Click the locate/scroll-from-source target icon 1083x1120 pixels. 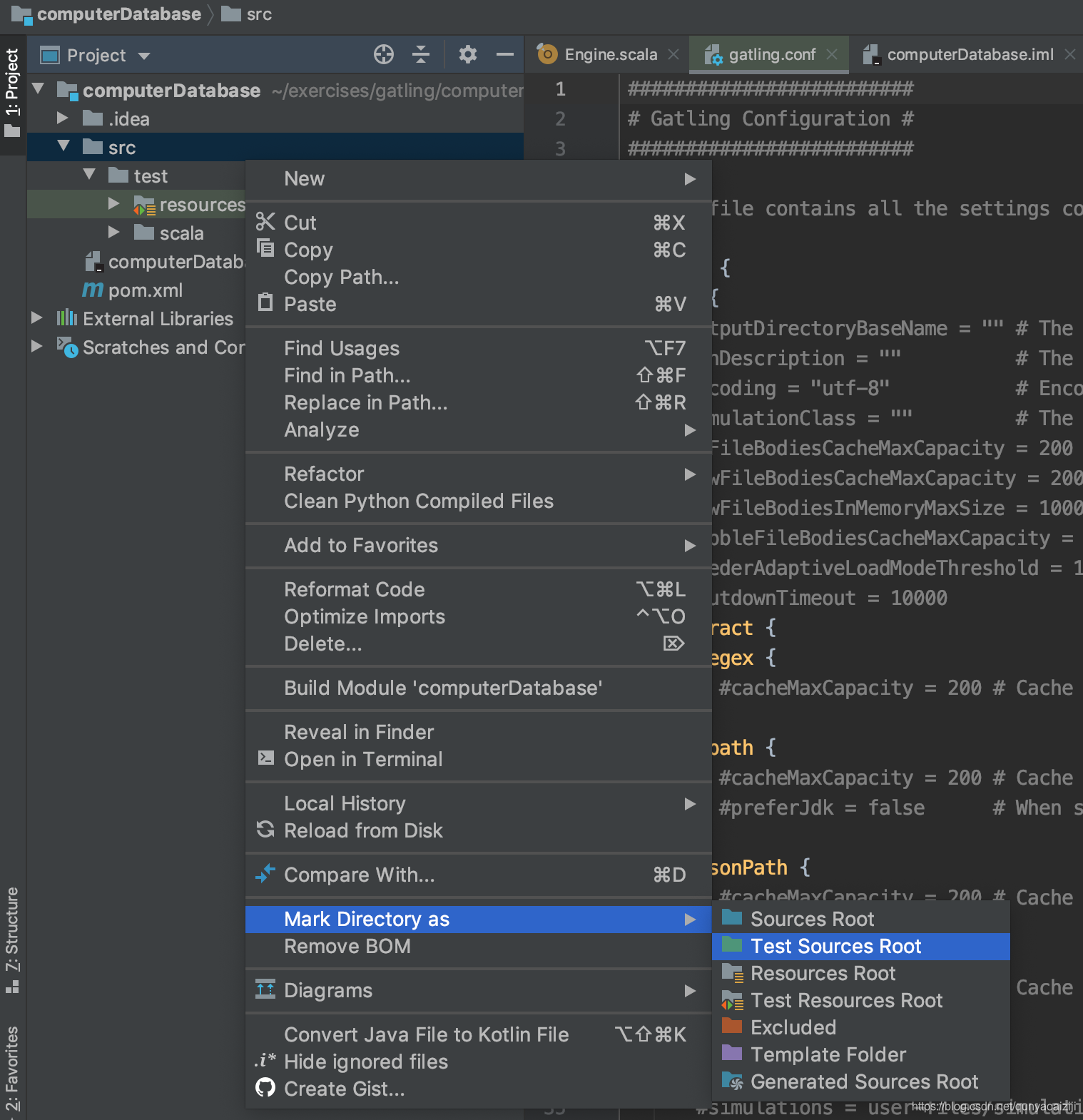pos(384,54)
